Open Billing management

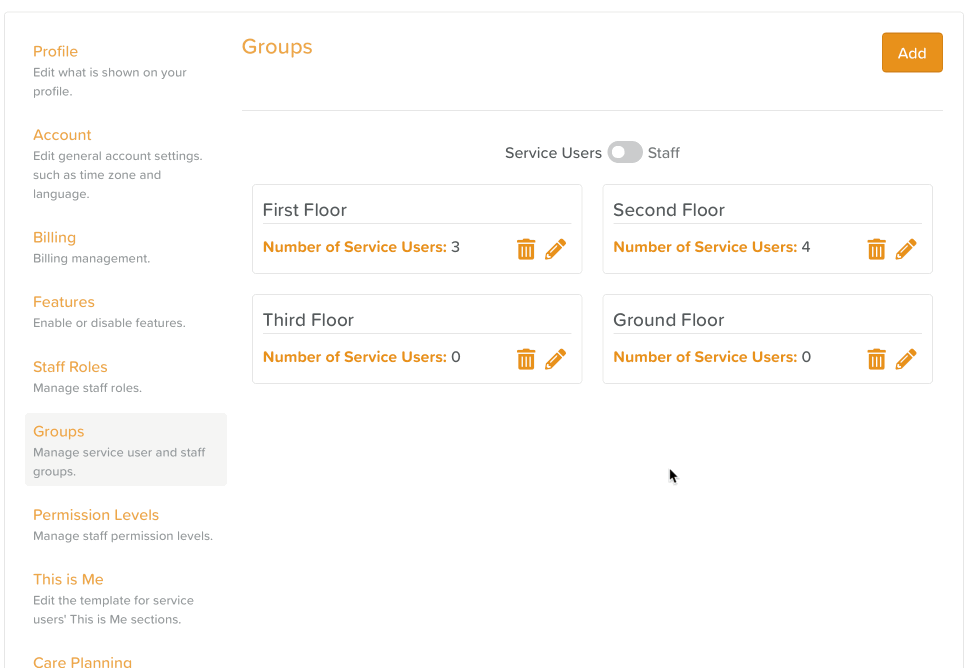[x=54, y=238]
